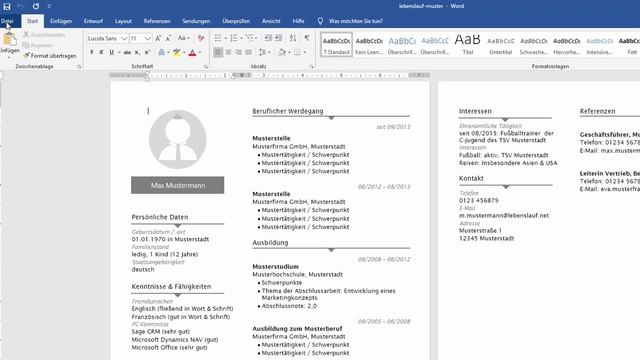Increase paragraph indent
The width and height of the screenshot is (640, 360).
click(278, 38)
